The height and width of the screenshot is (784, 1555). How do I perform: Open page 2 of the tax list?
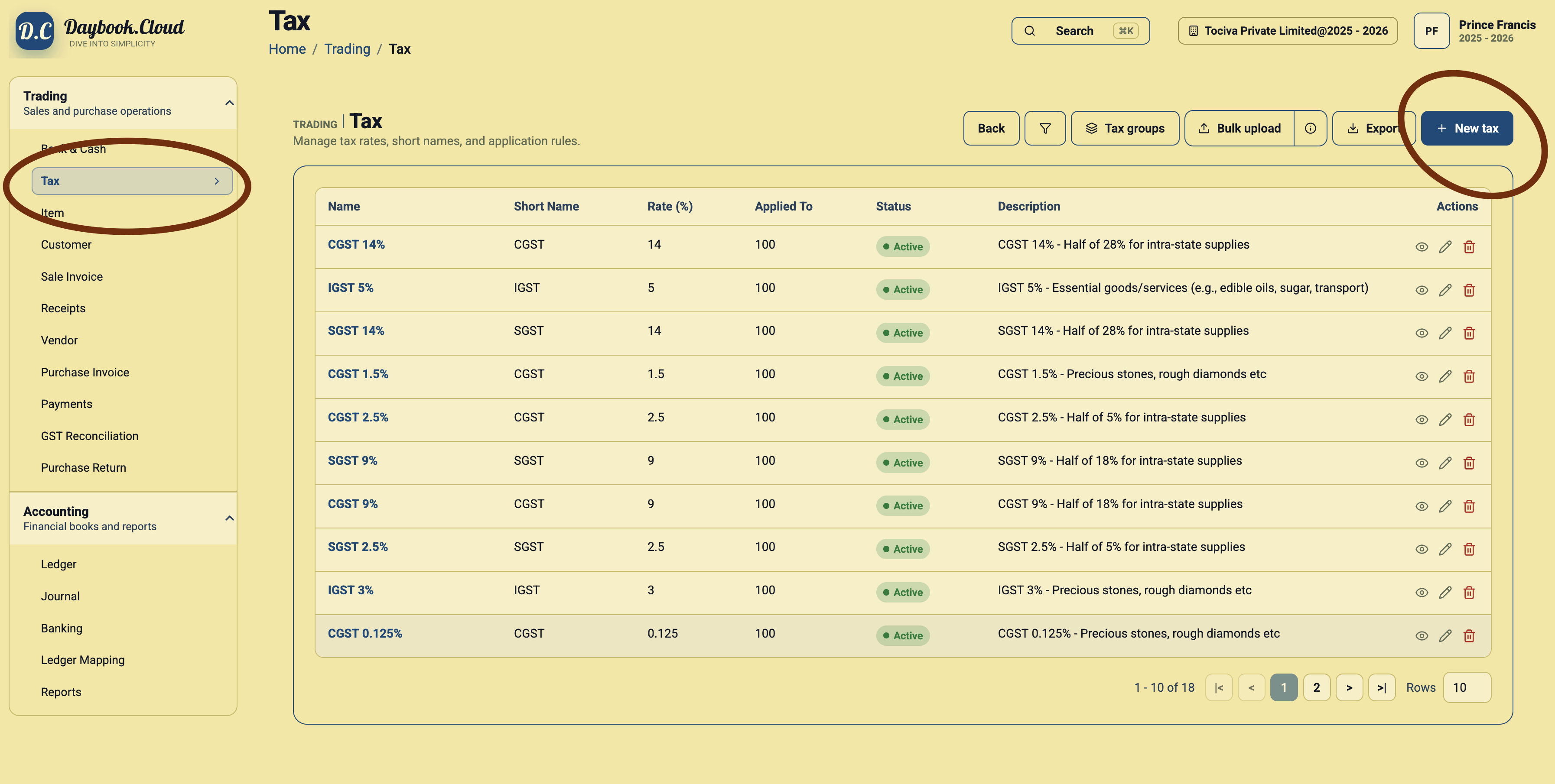point(1317,687)
